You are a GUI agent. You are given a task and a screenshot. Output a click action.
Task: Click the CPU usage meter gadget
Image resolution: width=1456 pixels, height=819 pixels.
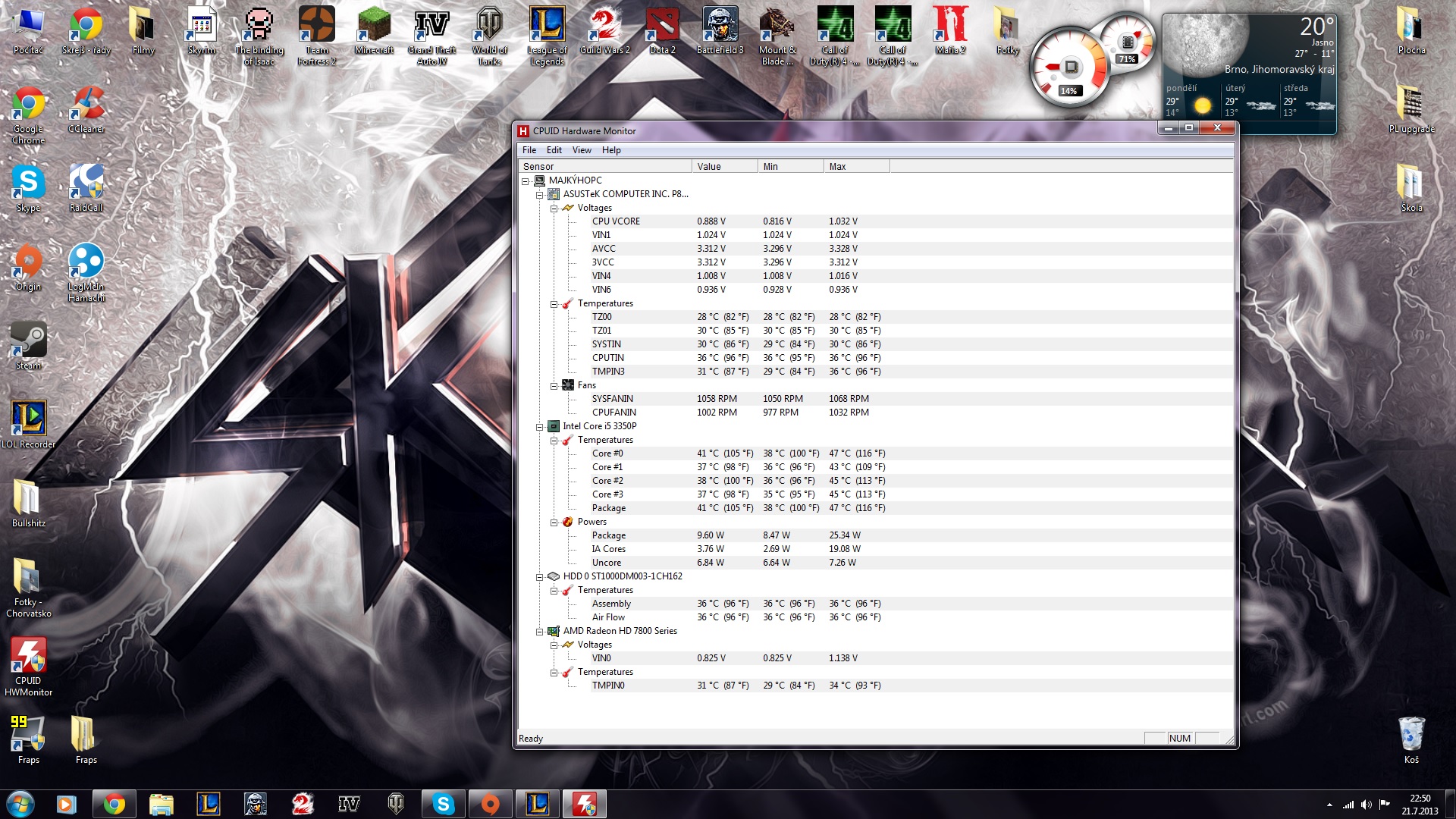(x=1069, y=67)
